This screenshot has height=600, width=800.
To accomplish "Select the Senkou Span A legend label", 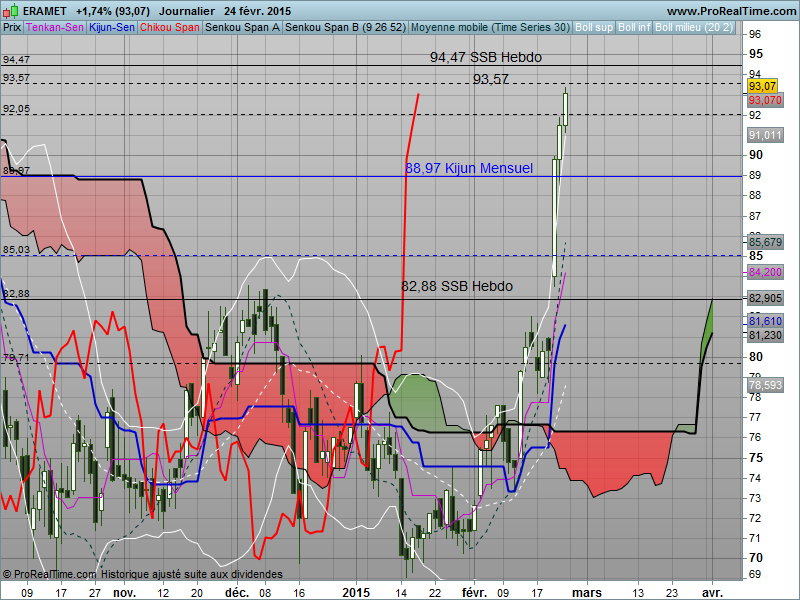I will 242,28.
